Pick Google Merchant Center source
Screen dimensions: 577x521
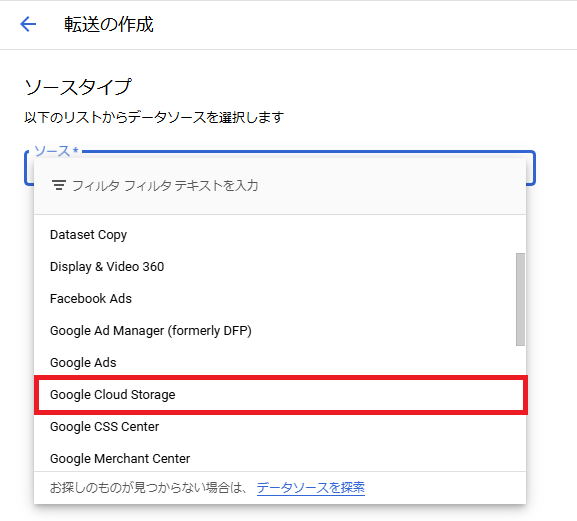(280, 459)
